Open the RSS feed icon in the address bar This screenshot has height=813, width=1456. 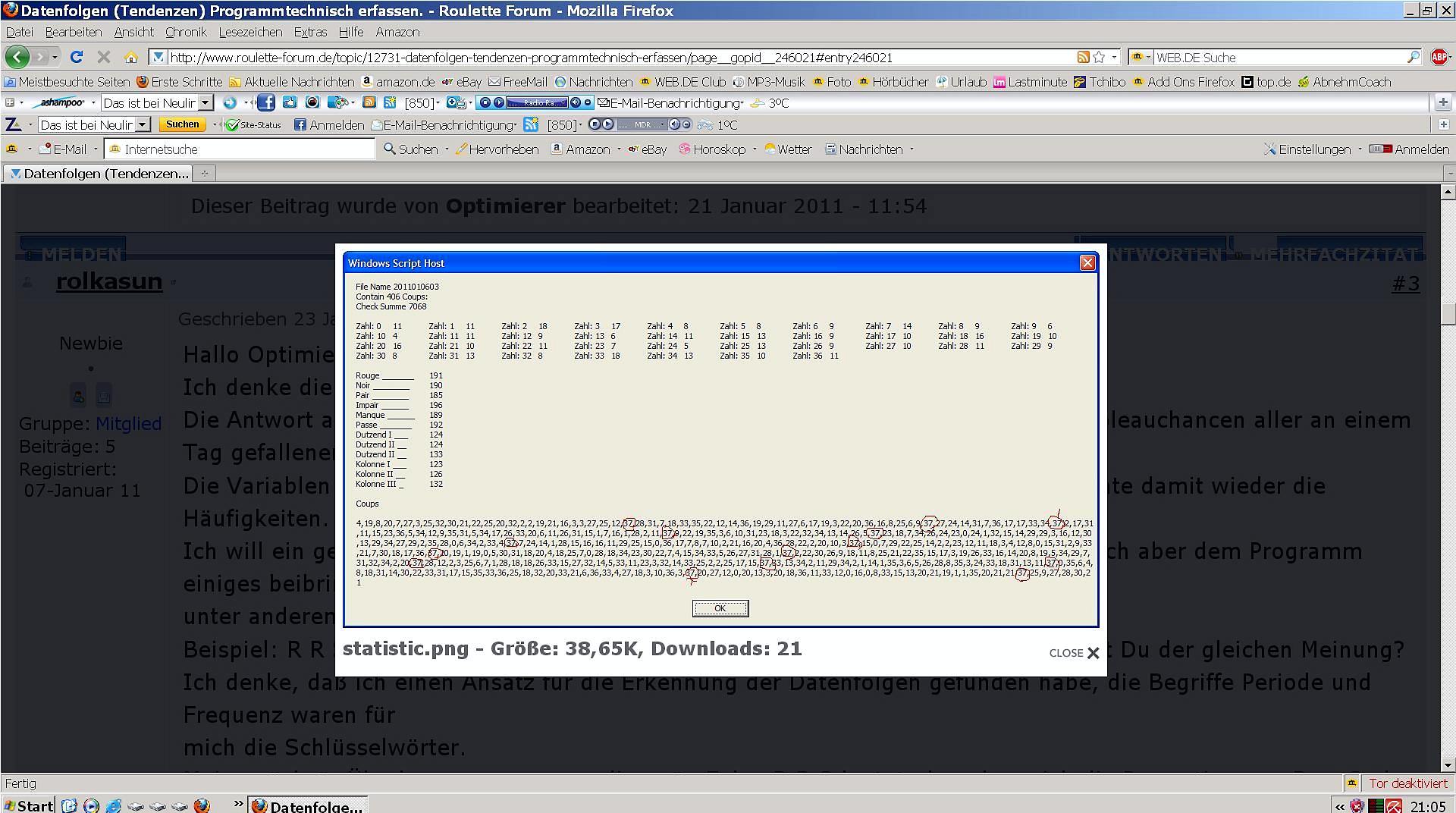(x=1084, y=57)
